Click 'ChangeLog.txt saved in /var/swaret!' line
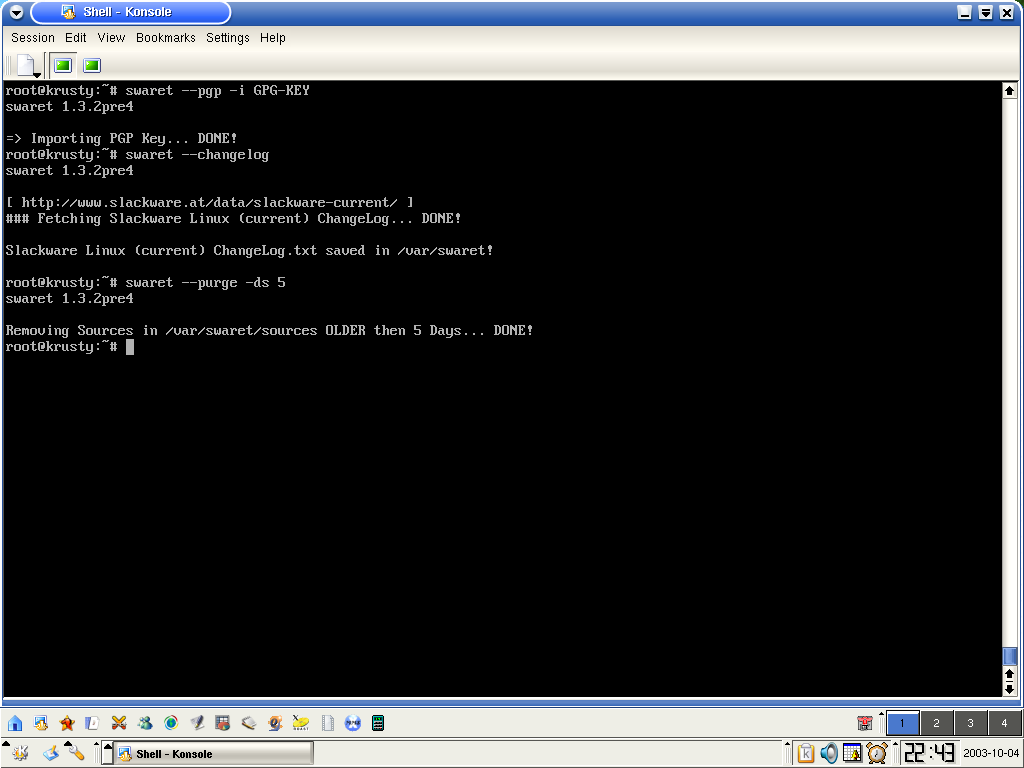 249,251
